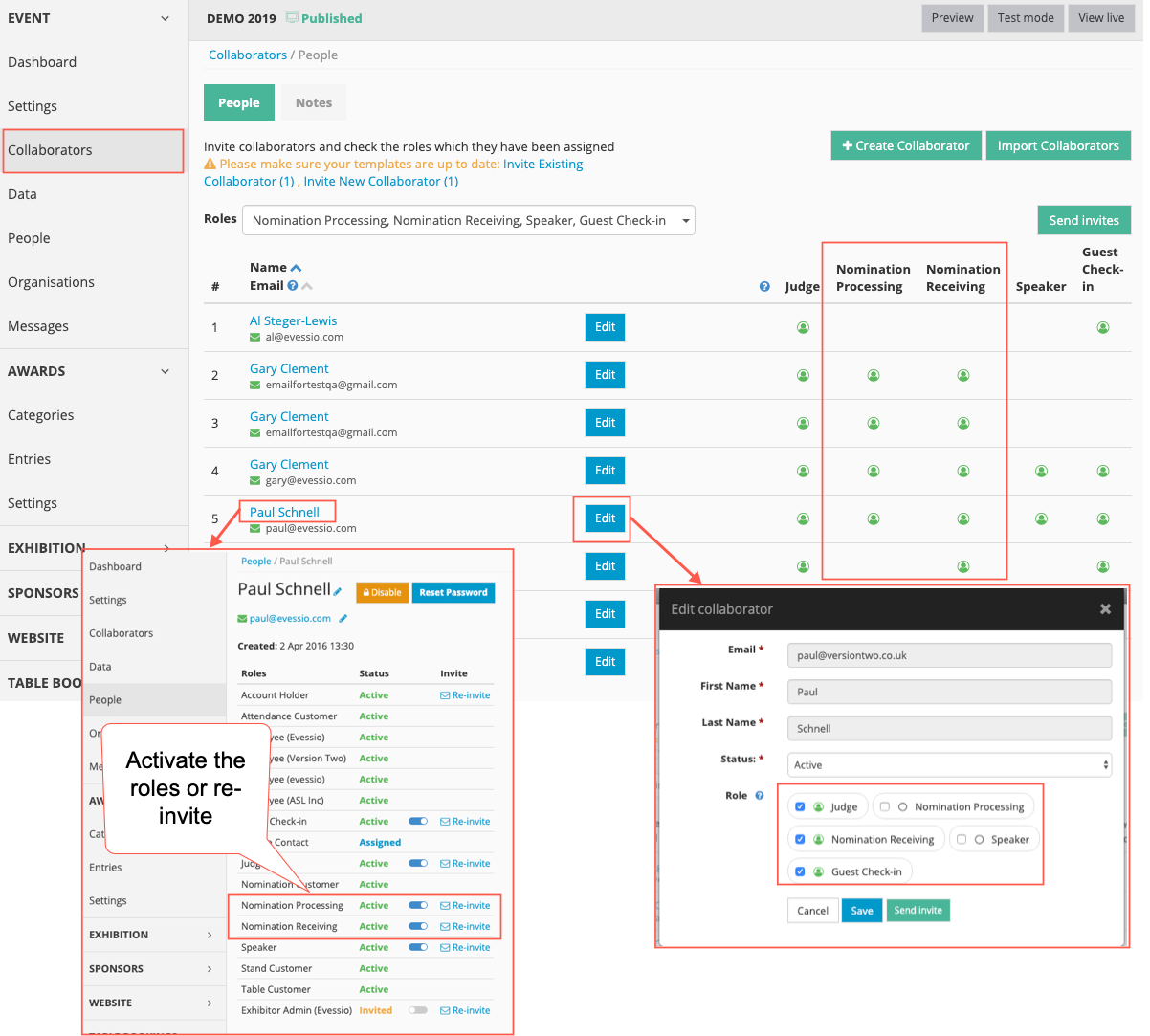Collapse the EVENT sidebar section
Viewport: 1150px width, 1036px height.
(164, 18)
